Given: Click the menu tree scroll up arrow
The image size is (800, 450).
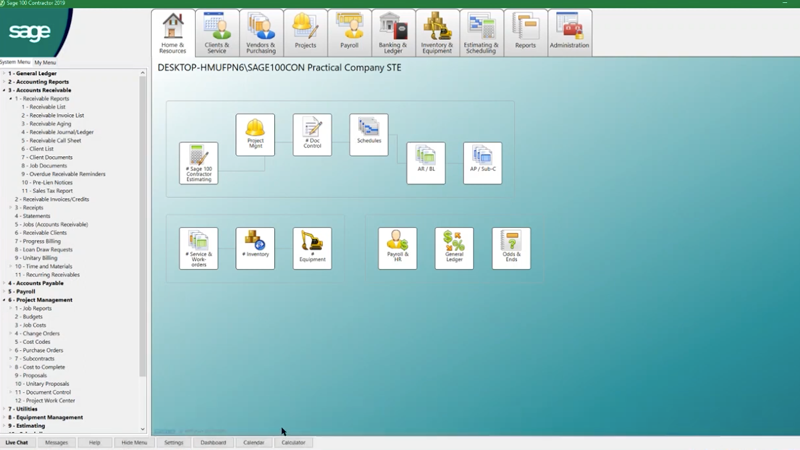Looking at the screenshot, I should [x=143, y=73].
